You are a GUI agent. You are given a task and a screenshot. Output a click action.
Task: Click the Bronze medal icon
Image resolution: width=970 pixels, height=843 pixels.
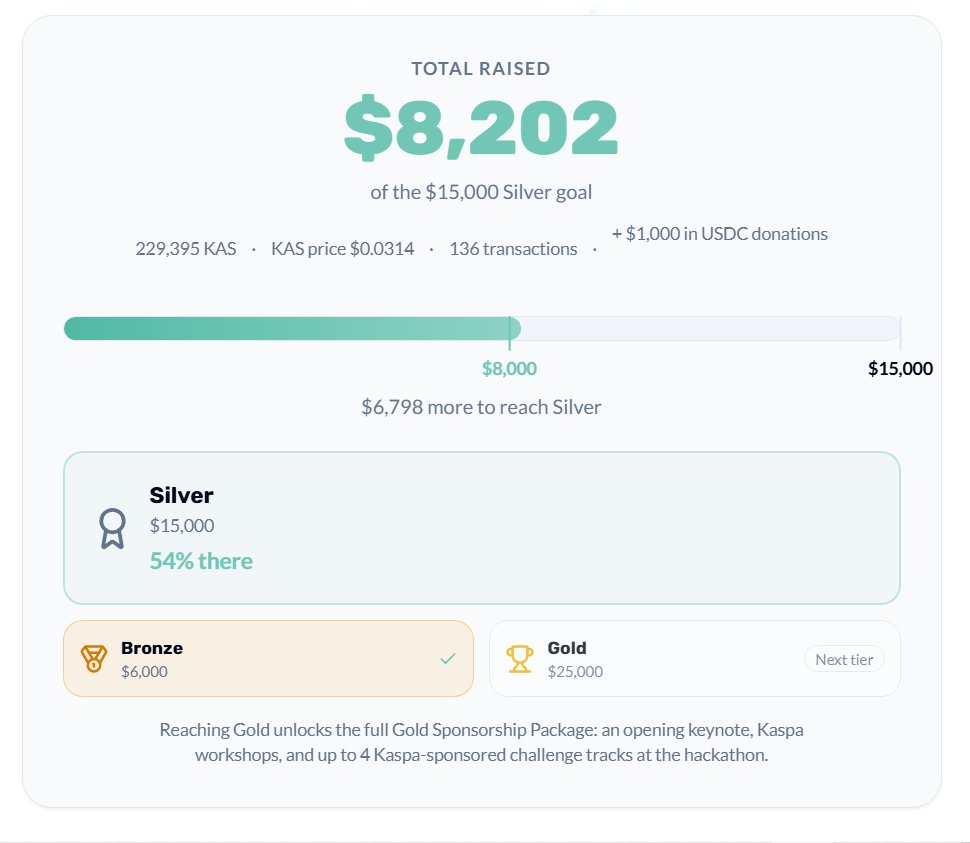(x=93, y=659)
